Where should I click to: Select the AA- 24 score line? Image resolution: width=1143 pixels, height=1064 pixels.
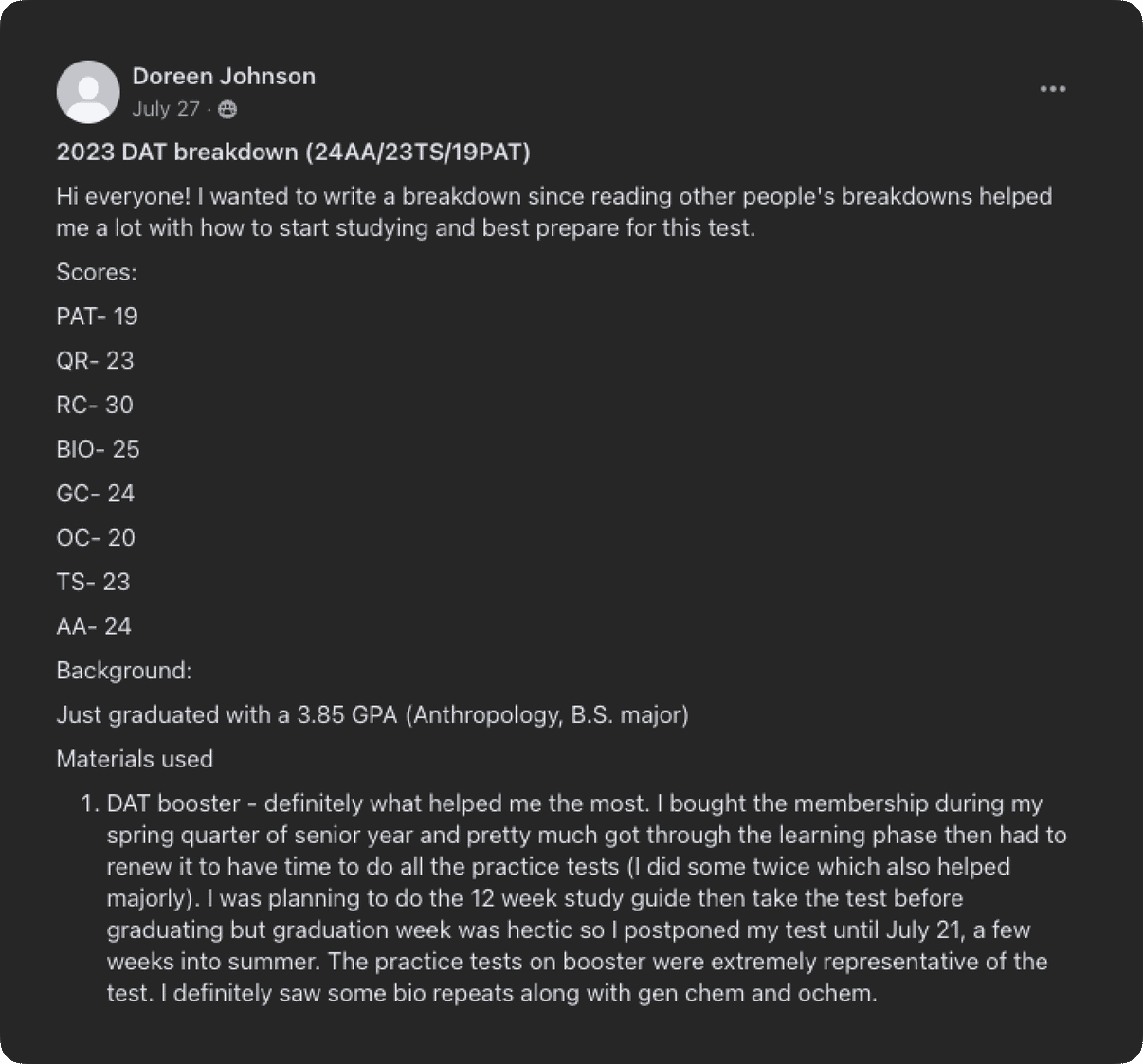[x=94, y=626]
